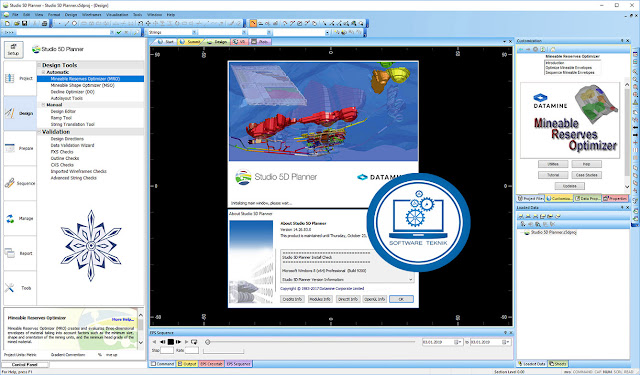The height and width of the screenshot is (375, 640).
Task: Select Mineable Shape Optimizer (MSO)
Action: coord(82,85)
